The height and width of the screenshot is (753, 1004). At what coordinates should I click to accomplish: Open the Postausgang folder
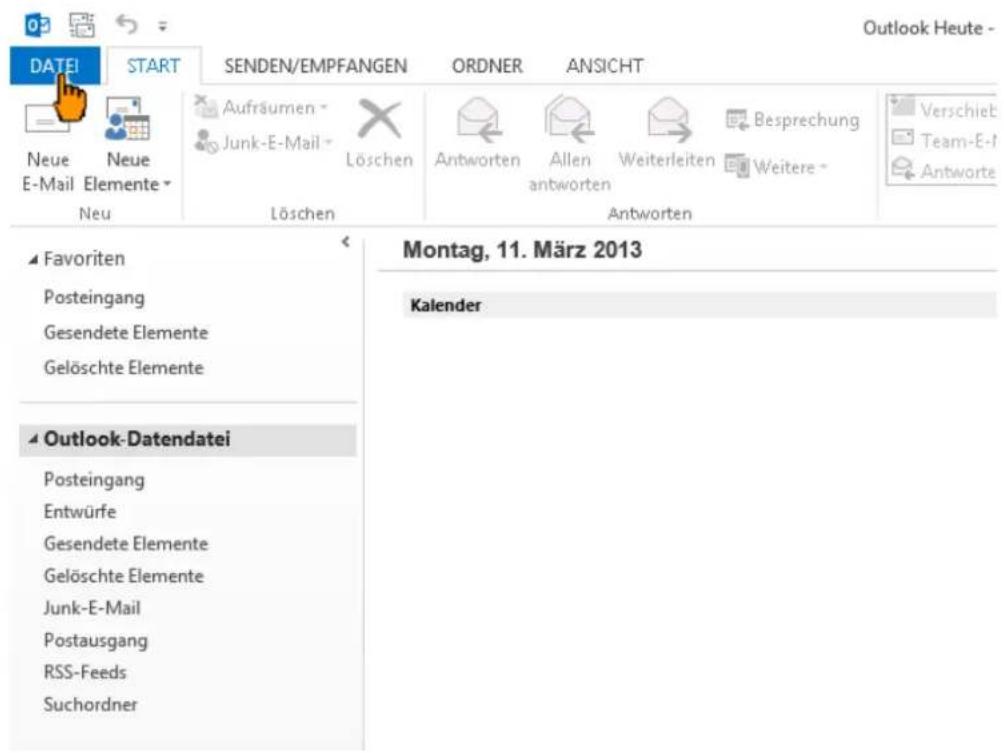coord(96,640)
